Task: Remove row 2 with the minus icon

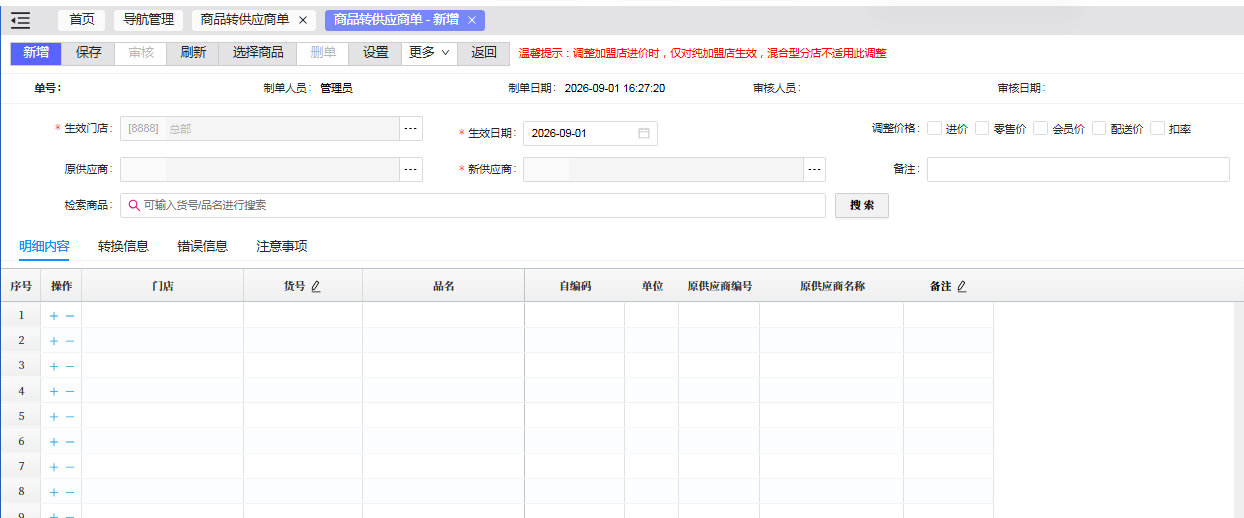Action: [70, 341]
